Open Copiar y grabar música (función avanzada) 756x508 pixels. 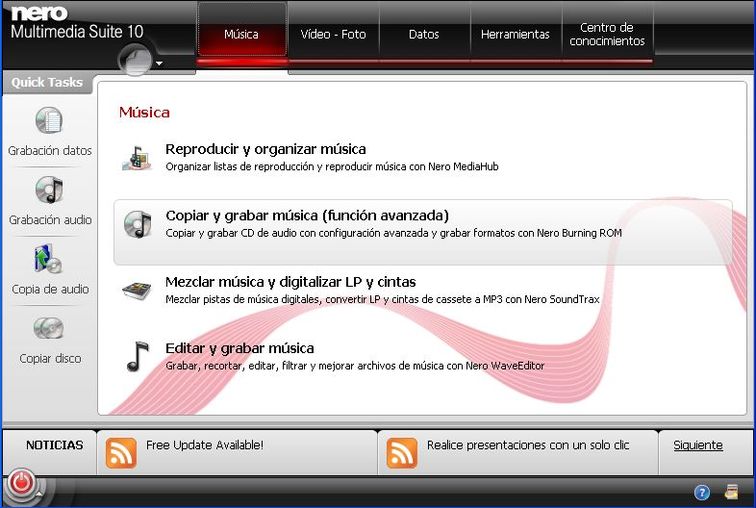tap(307, 215)
